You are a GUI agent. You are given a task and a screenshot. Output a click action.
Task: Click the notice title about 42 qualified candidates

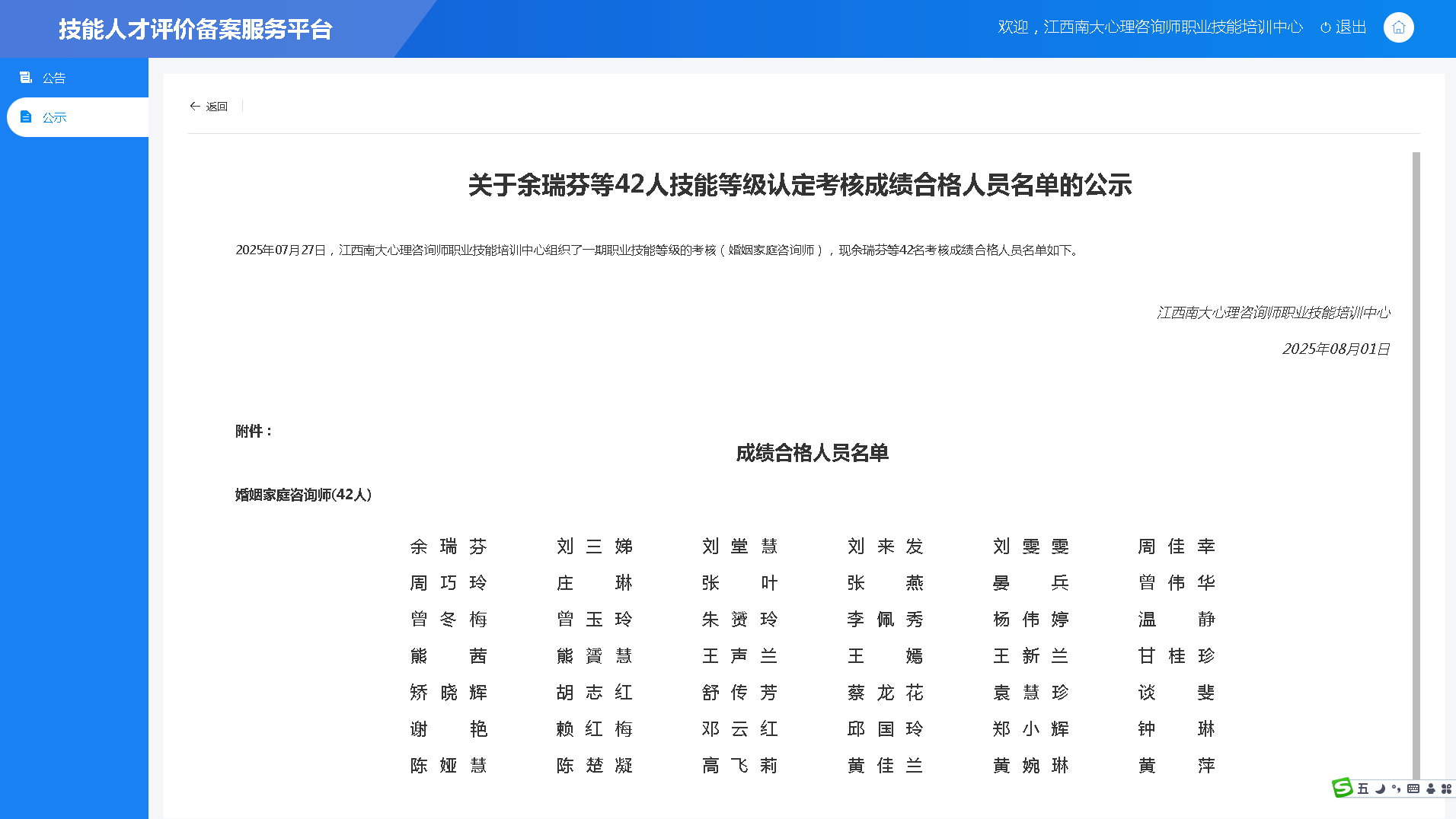(x=800, y=186)
